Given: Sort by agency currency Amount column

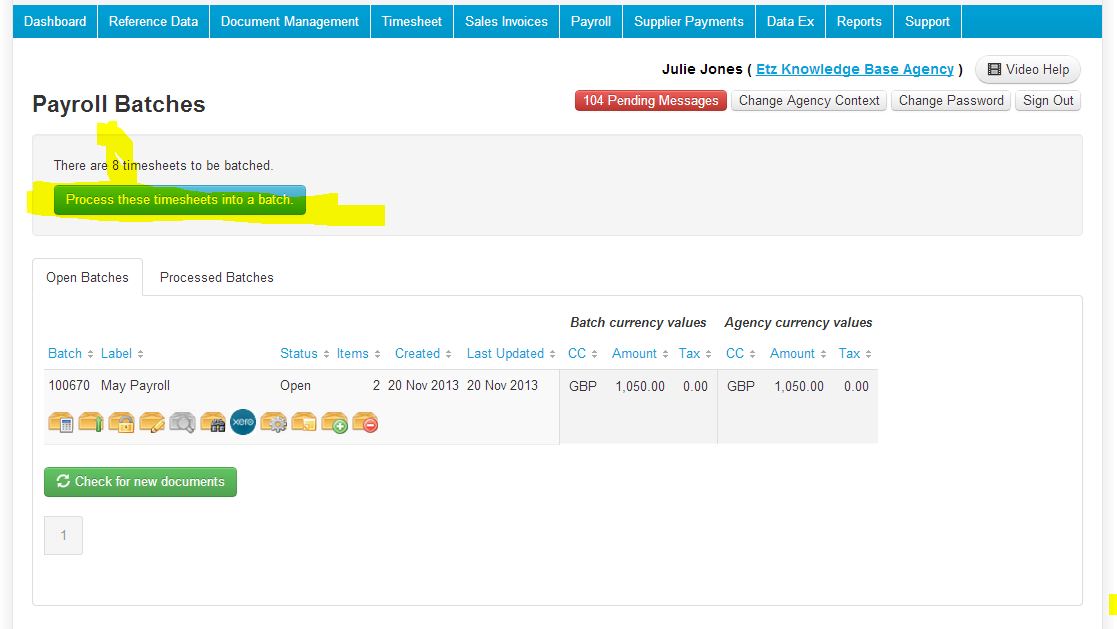Looking at the screenshot, I should point(798,353).
